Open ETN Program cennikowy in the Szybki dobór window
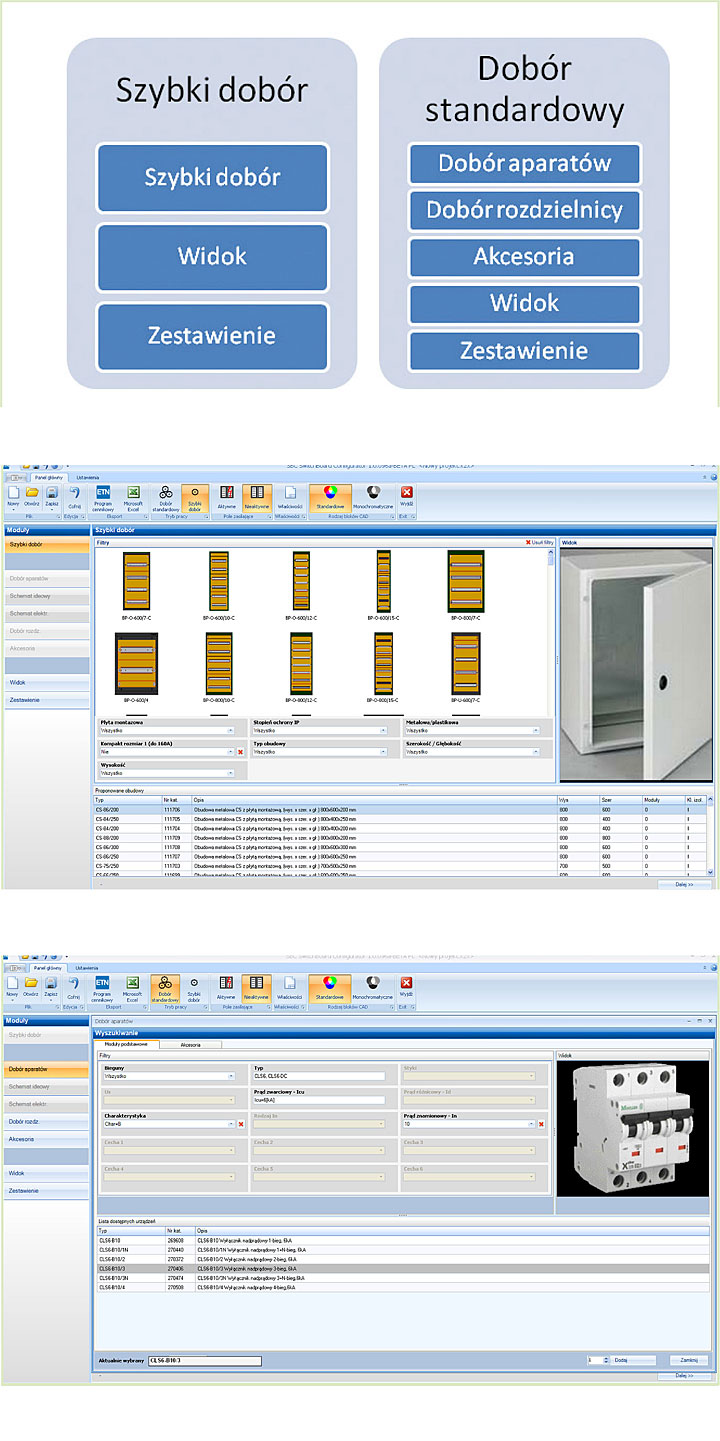This screenshot has height=1441, width=720. click(103, 499)
